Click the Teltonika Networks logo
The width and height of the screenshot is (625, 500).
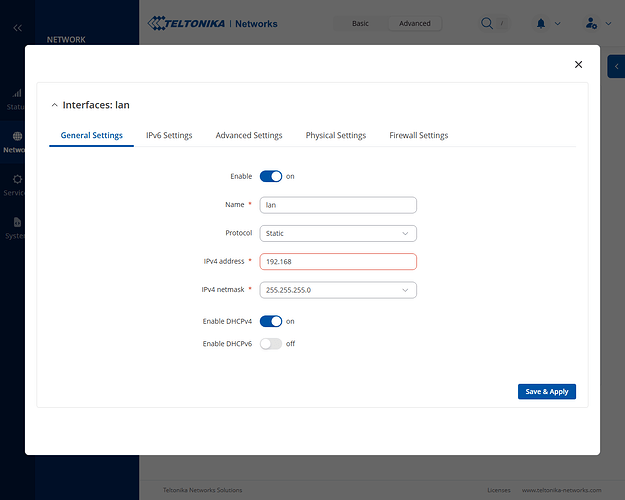pos(212,24)
